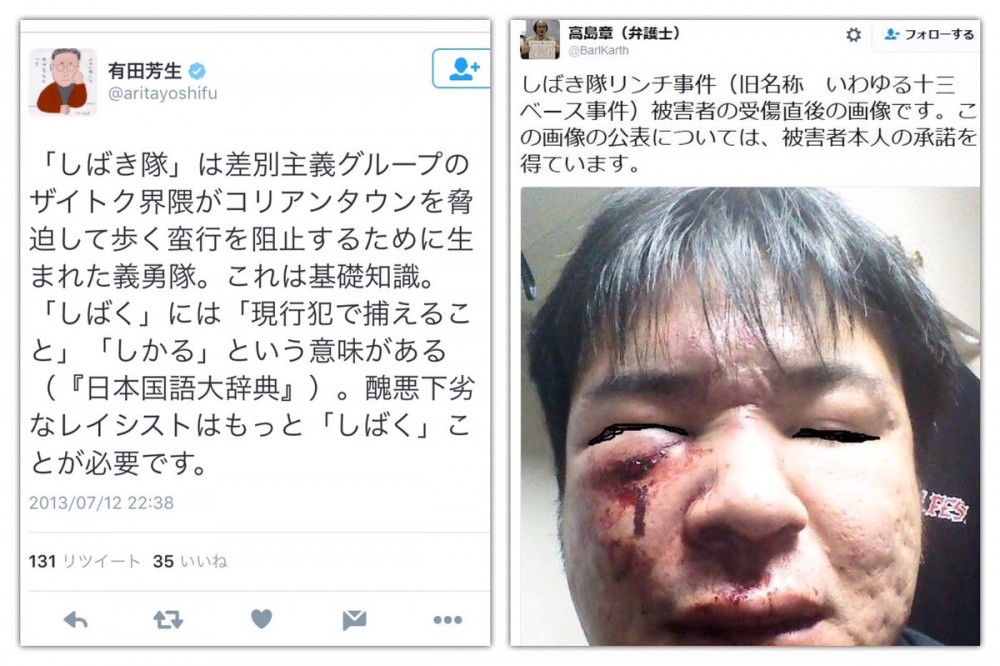Open the @BarlKarth handle link
The width and height of the screenshot is (1000, 666).
tap(598, 50)
